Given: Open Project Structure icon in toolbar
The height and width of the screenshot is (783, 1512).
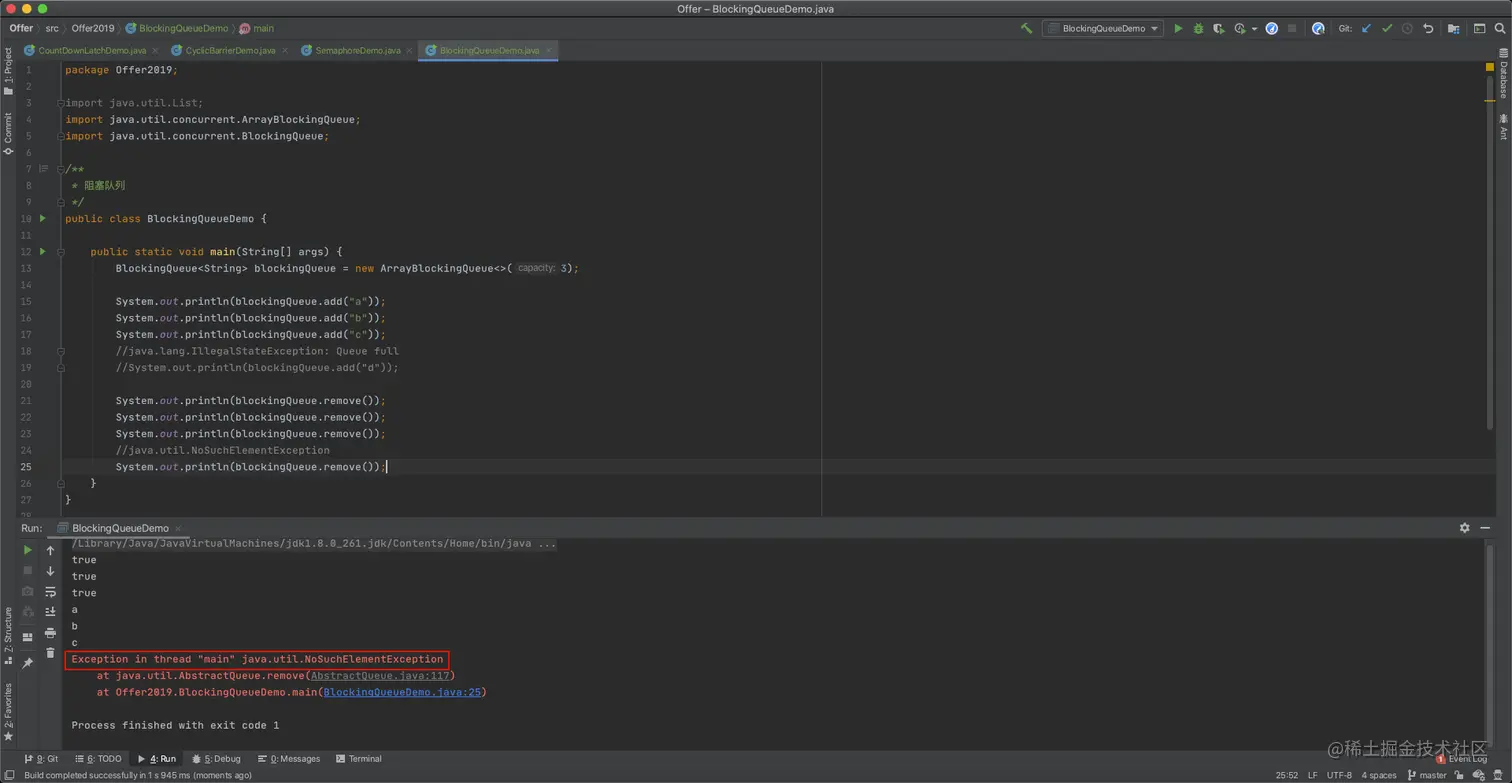Looking at the screenshot, I should [1454, 29].
